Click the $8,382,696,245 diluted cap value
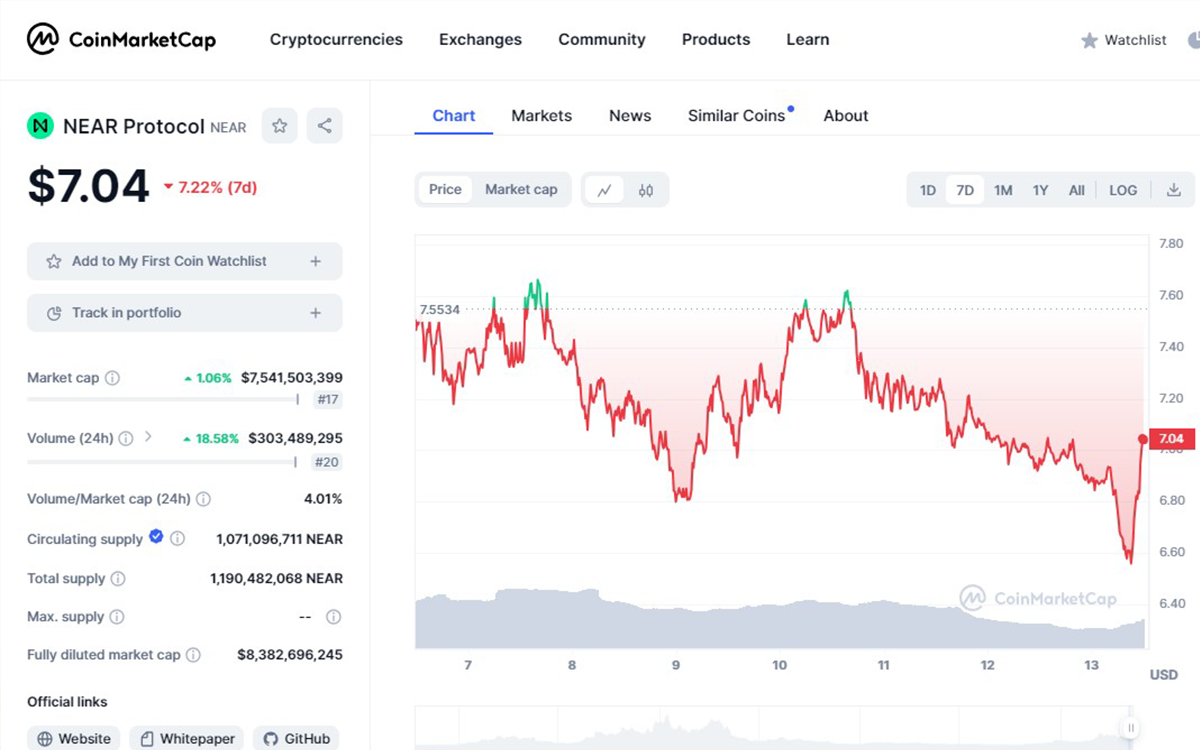Viewport: 1200px width, 750px height. [x=290, y=655]
